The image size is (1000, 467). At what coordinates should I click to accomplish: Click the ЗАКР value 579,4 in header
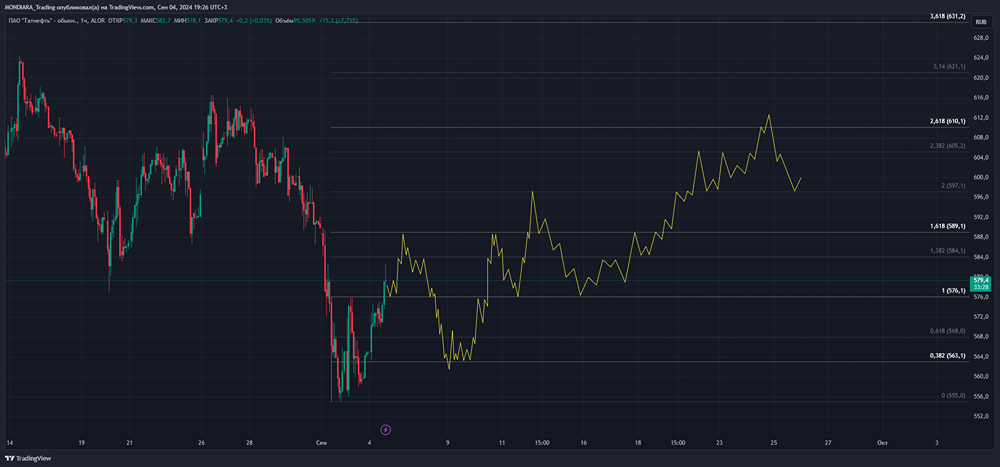point(228,21)
